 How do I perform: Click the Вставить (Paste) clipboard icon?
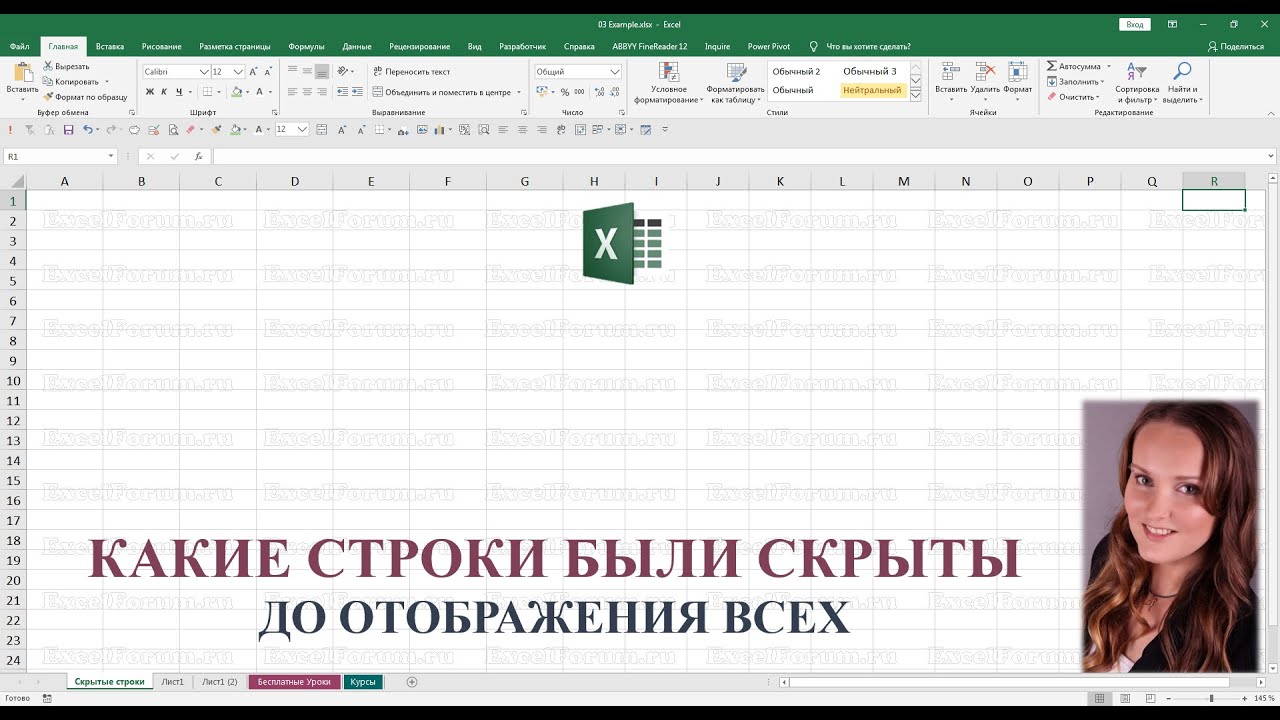coord(22,72)
